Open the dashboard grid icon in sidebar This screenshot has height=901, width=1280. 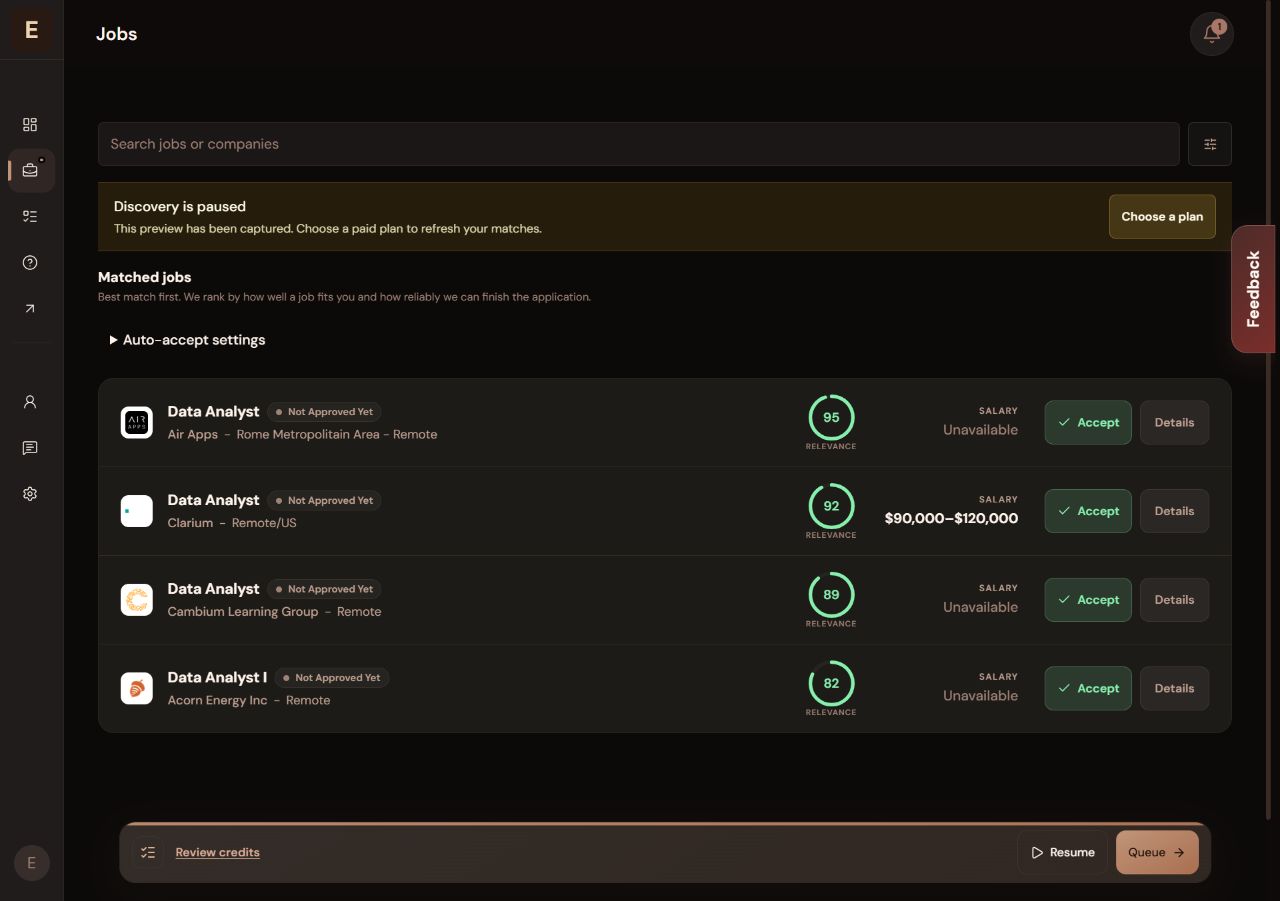(x=30, y=125)
